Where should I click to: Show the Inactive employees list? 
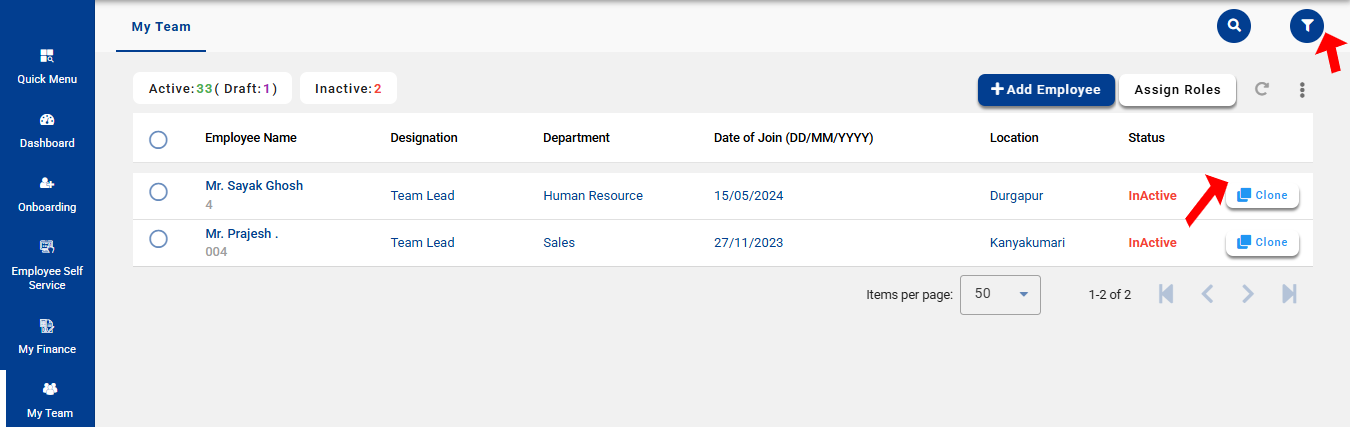click(x=348, y=89)
